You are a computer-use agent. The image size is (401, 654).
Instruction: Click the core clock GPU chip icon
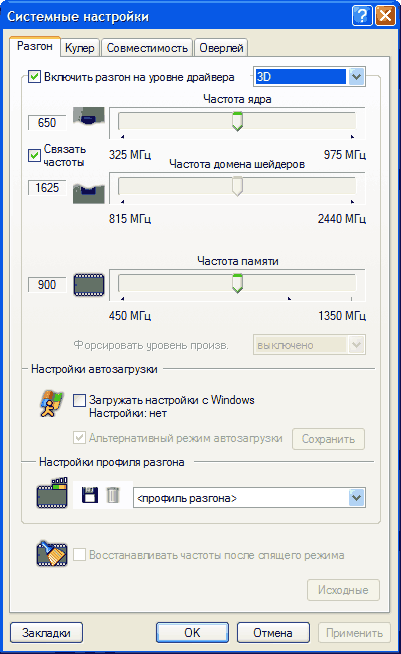(88, 116)
